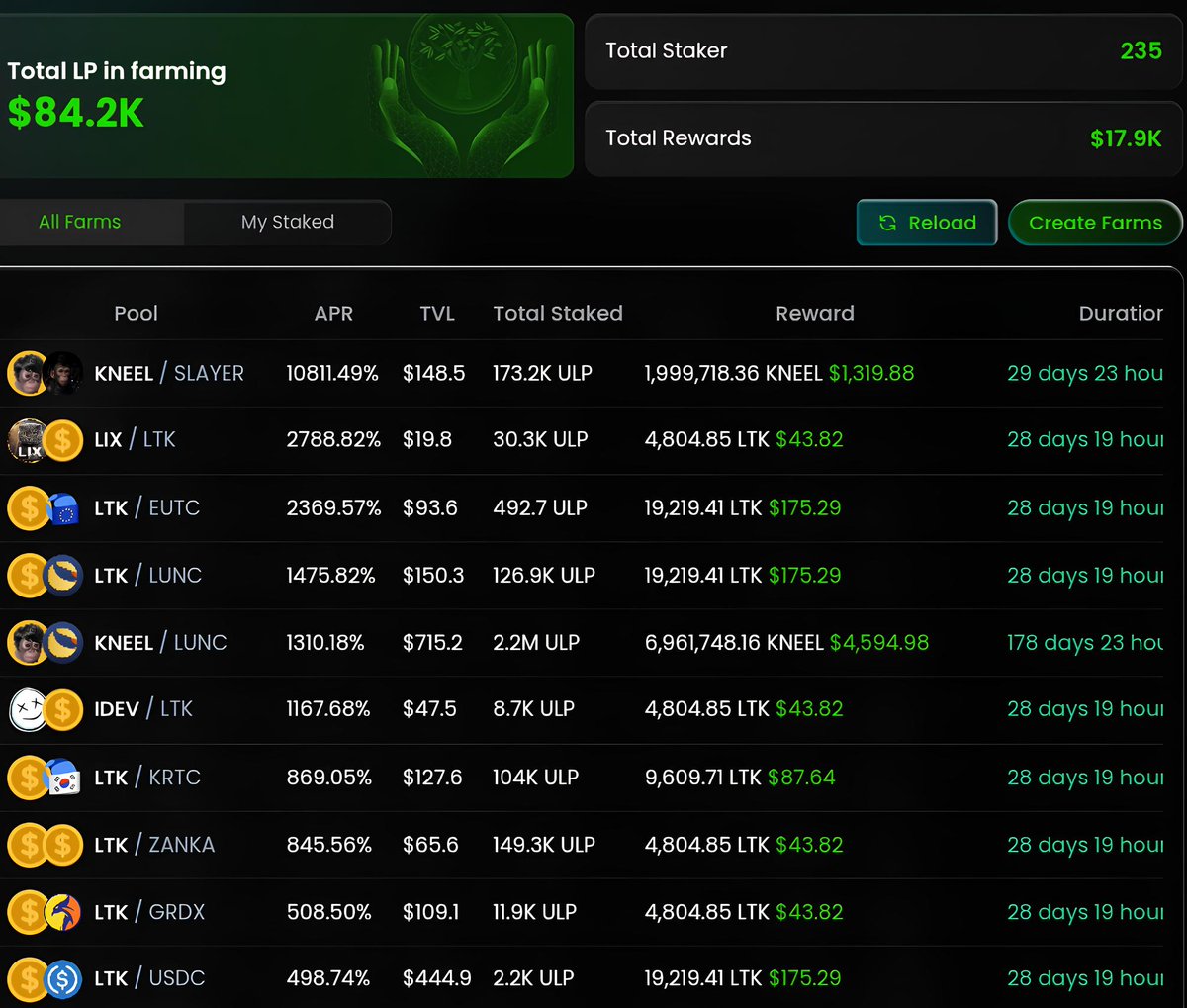The image size is (1187, 1008).
Task: Open the LTK / EUTC pool name
Action: click(147, 508)
